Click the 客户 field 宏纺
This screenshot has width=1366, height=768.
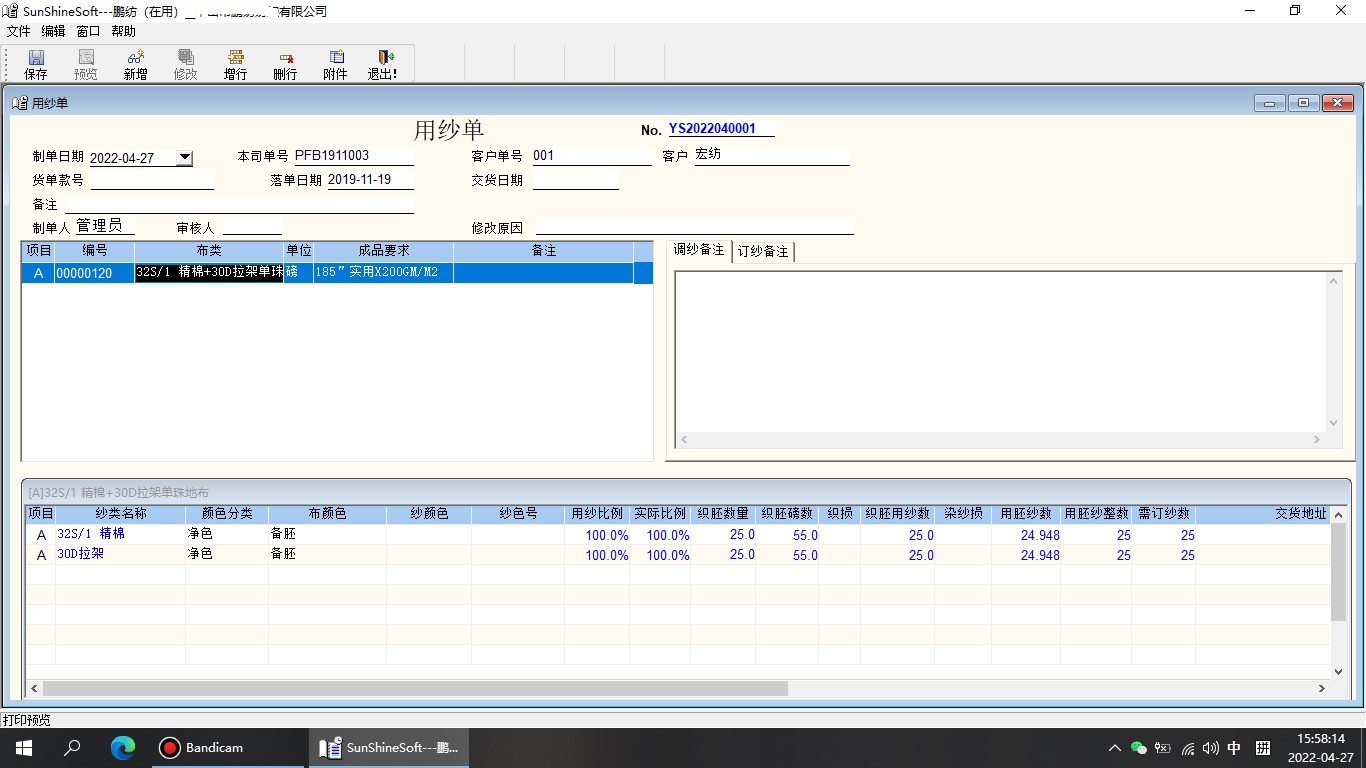pos(771,155)
